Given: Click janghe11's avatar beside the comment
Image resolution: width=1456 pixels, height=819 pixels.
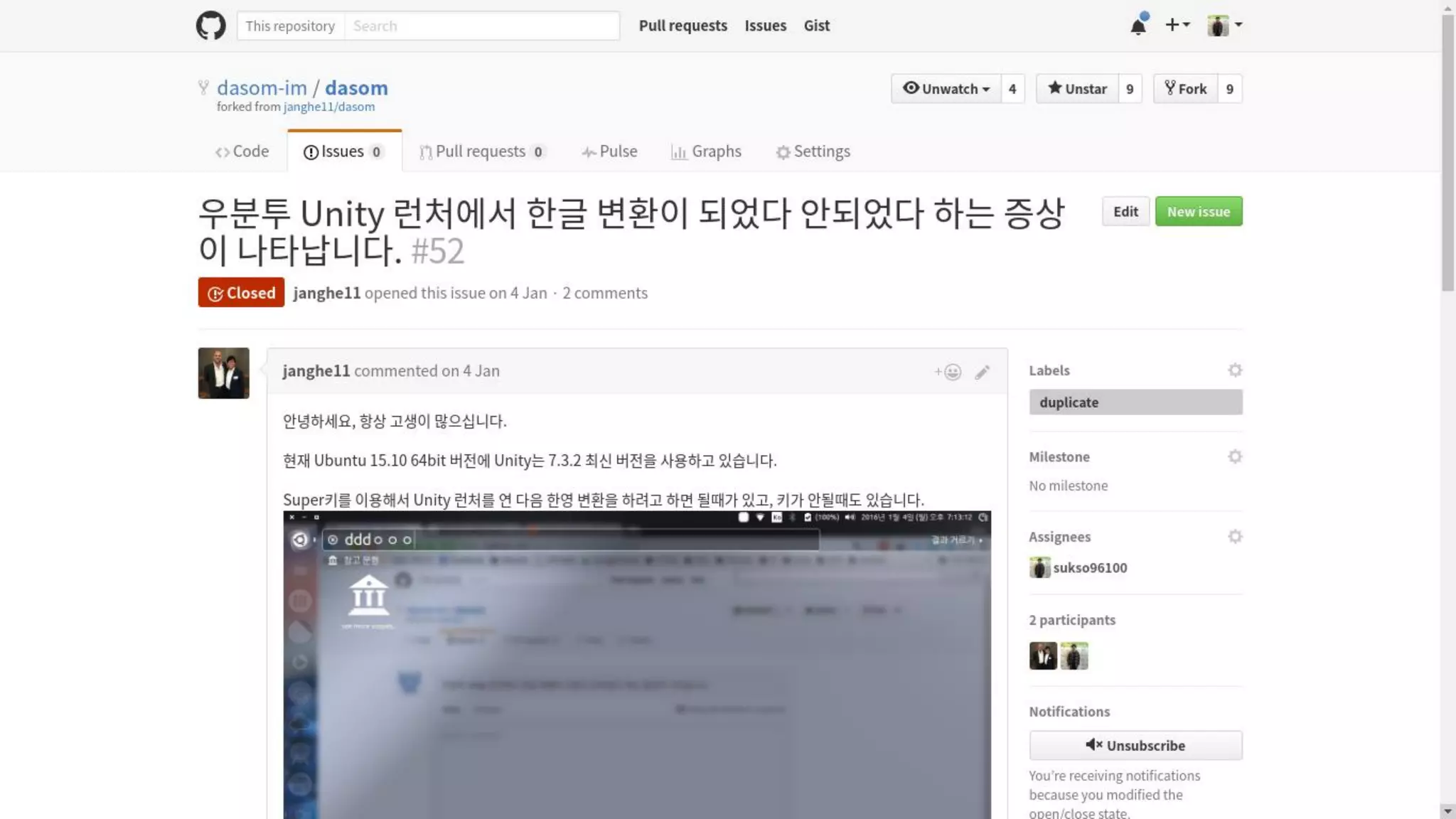Looking at the screenshot, I should pos(223,373).
